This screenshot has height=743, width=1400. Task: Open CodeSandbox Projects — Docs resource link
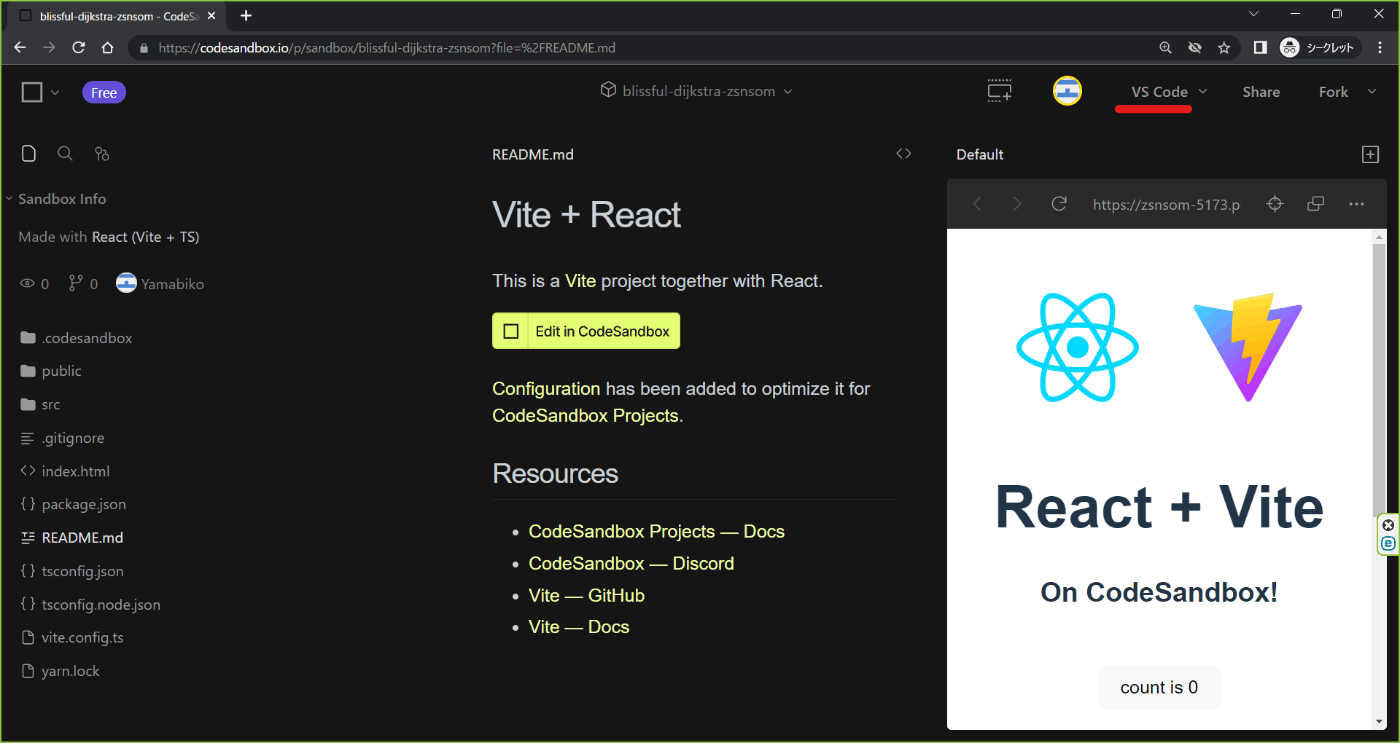[x=657, y=531]
